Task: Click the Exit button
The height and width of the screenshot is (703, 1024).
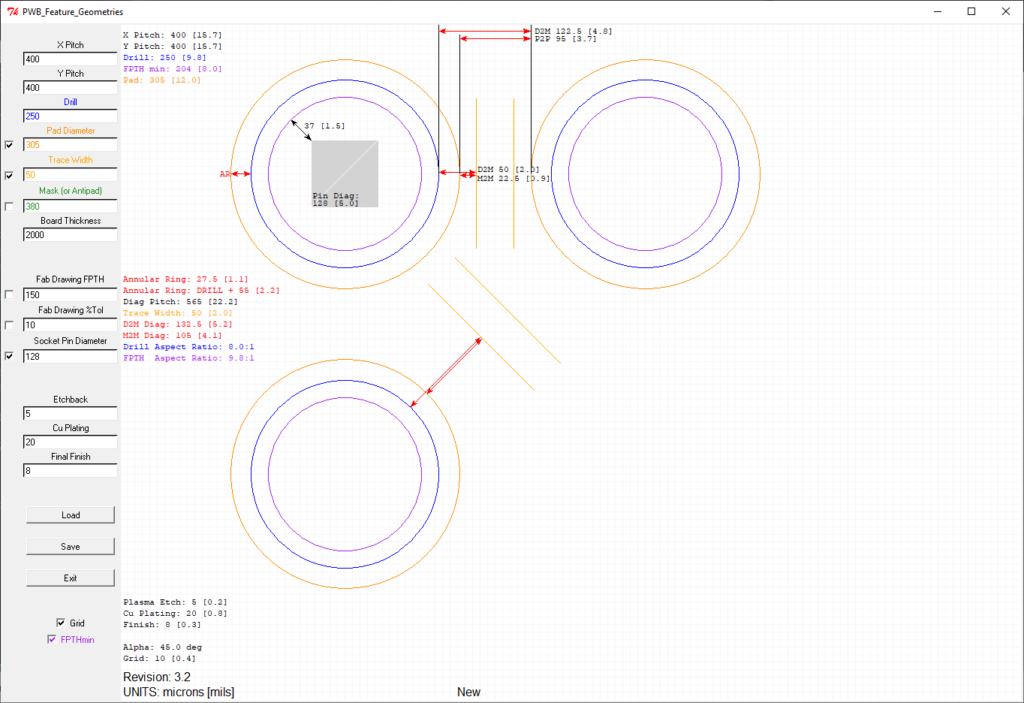Action: point(70,578)
